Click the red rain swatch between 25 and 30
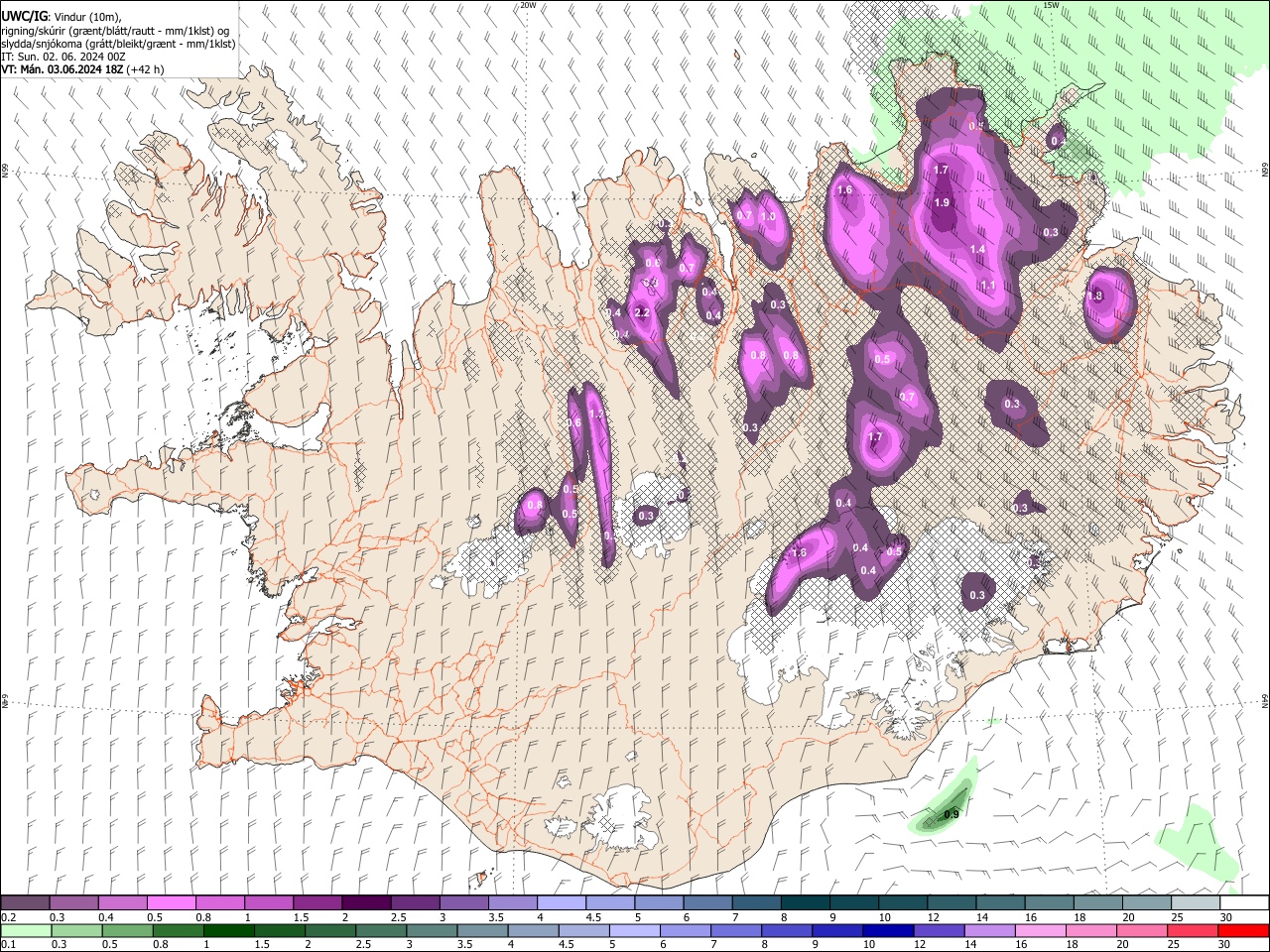The image size is (1270, 952). tap(1192, 930)
